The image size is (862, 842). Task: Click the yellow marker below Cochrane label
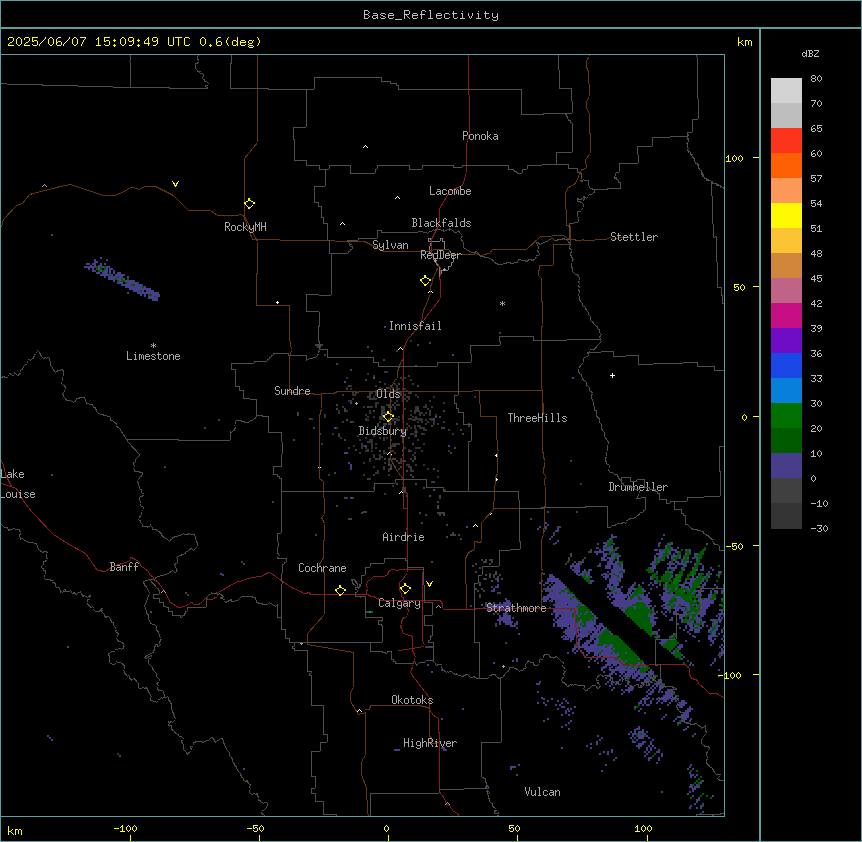pyautogui.click(x=340, y=590)
